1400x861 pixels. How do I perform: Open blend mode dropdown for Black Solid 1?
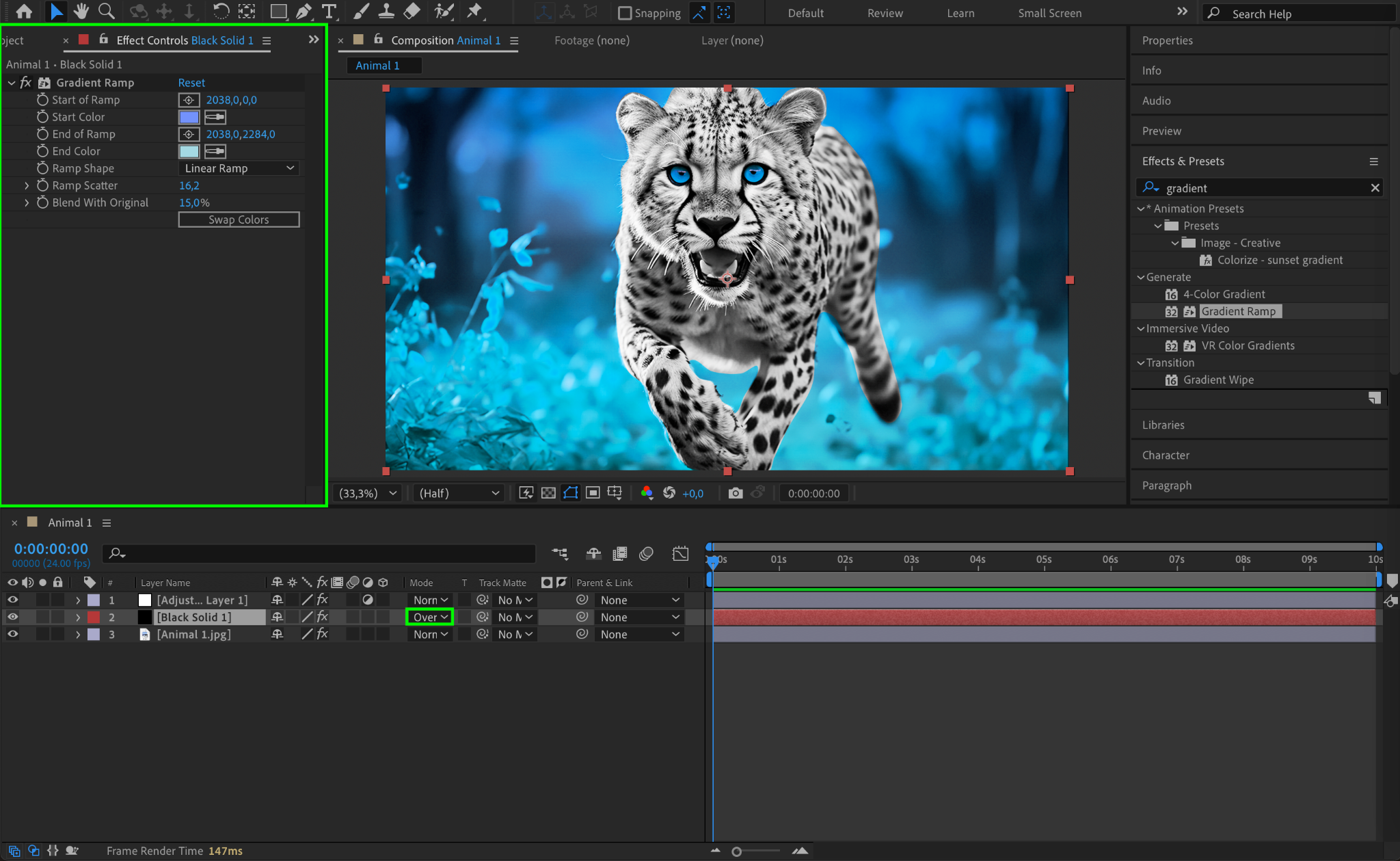pos(430,617)
